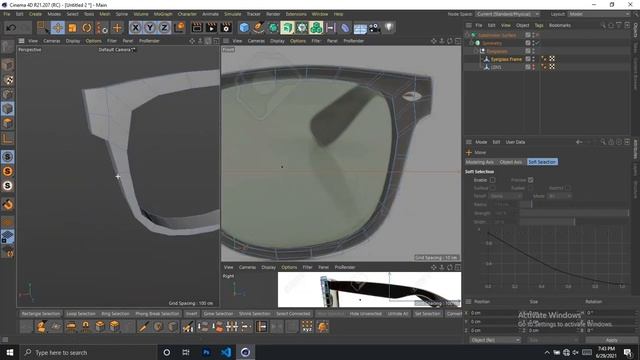Click the Bend deformer icon

coord(345,28)
